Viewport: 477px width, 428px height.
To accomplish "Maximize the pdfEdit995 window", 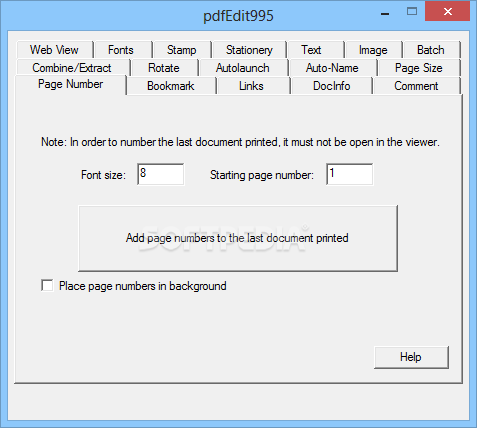I will [x=412, y=12].
